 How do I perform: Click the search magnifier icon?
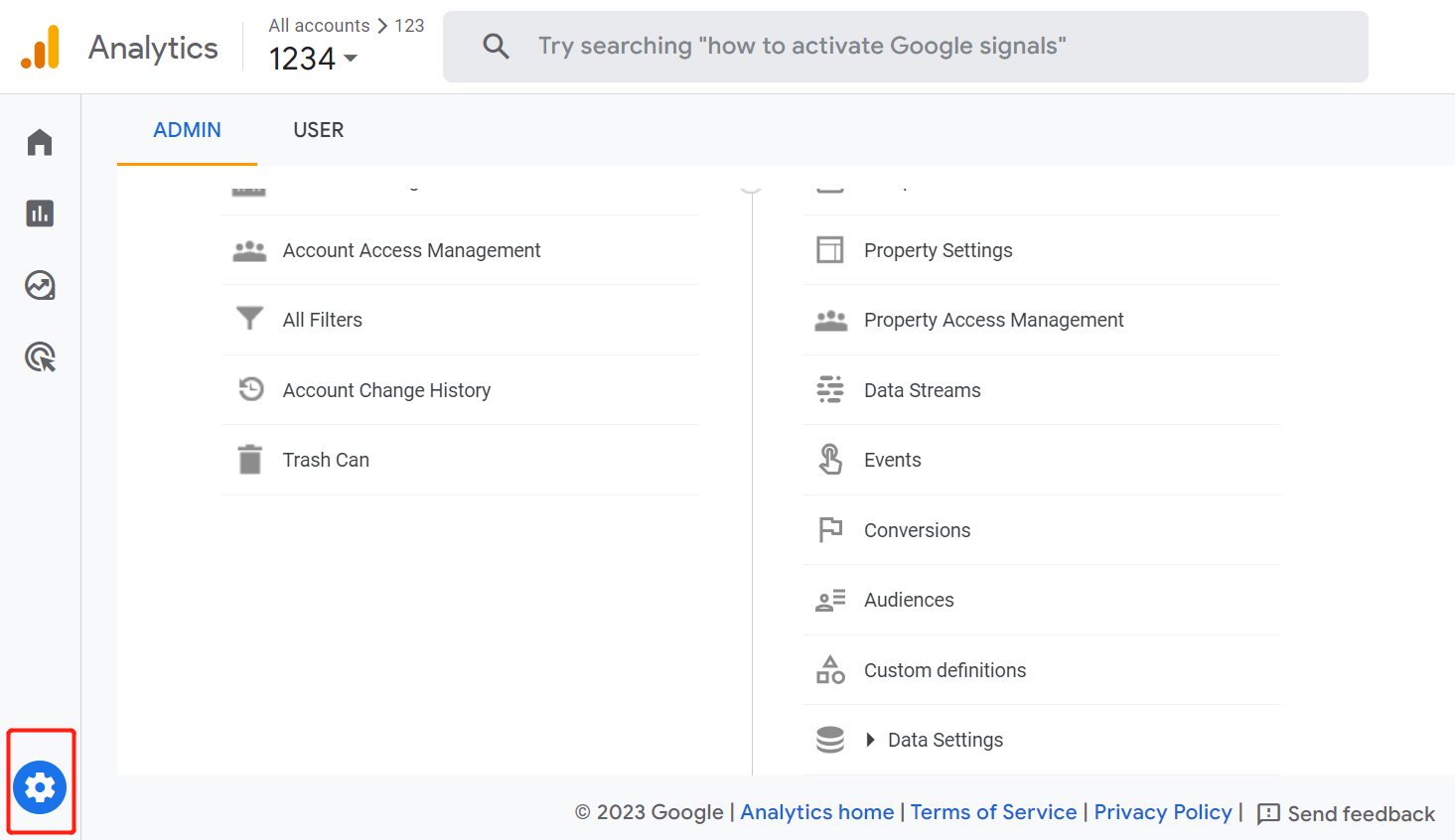496,46
